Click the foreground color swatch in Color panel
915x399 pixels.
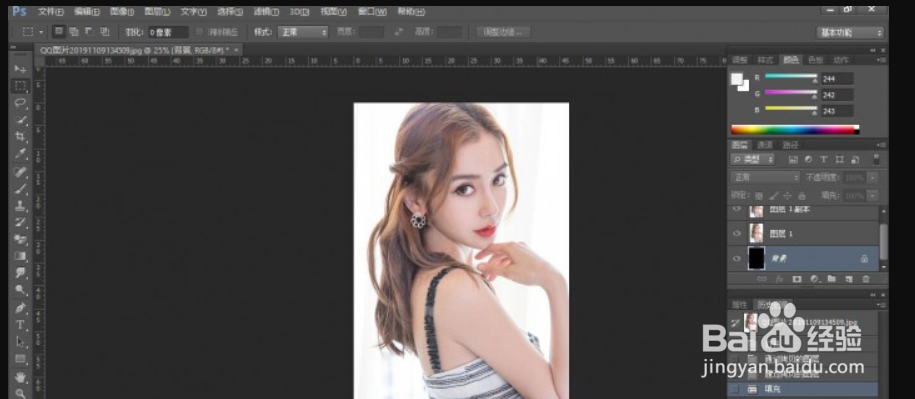click(x=736, y=79)
